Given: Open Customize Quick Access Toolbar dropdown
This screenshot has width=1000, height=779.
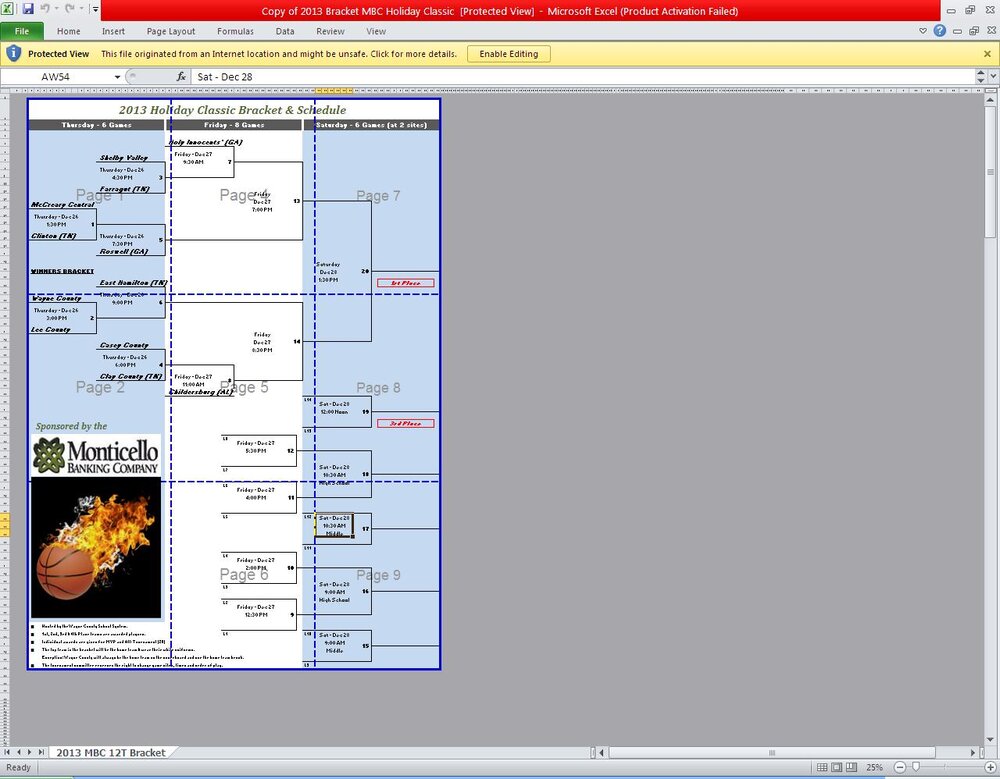Looking at the screenshot, I should coord(95,9).
